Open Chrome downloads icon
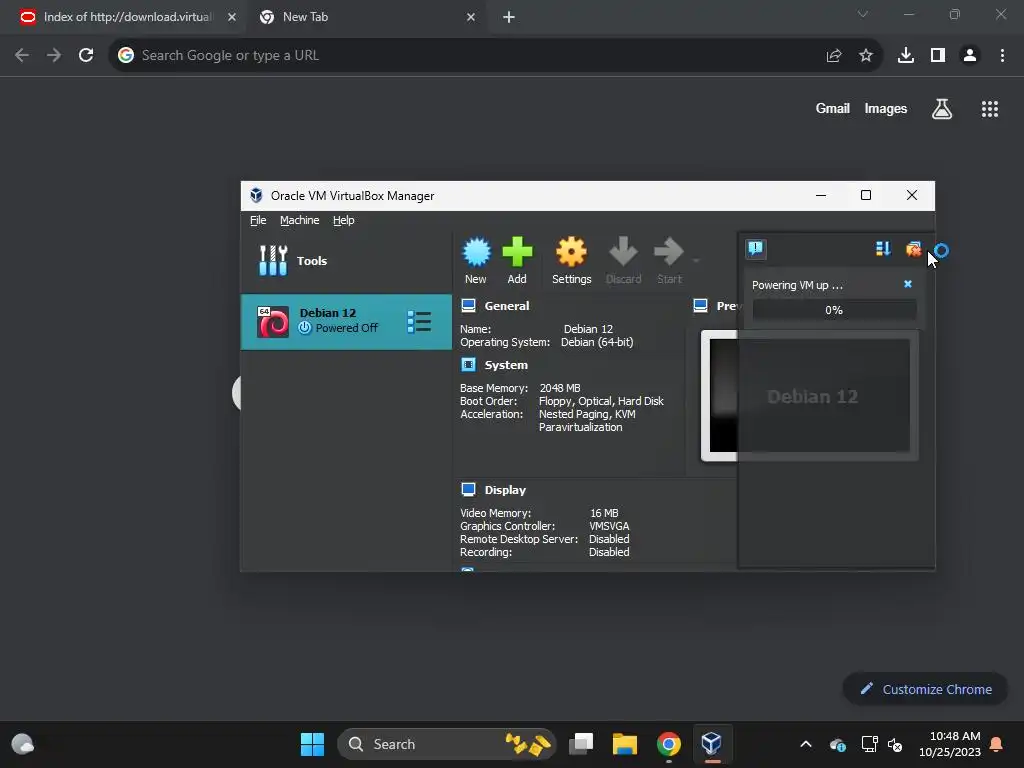 coord(906,56)
